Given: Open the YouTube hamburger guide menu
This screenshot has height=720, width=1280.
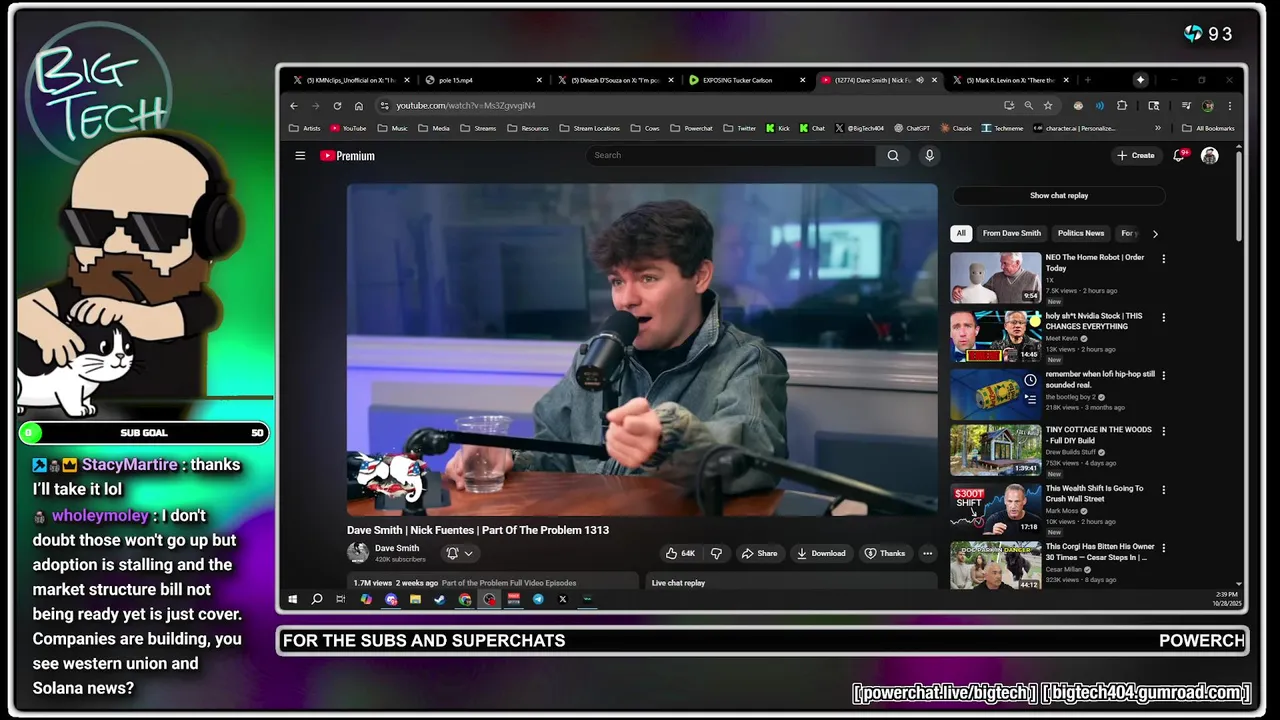Looking at the screenshot, I should [300, 155].
